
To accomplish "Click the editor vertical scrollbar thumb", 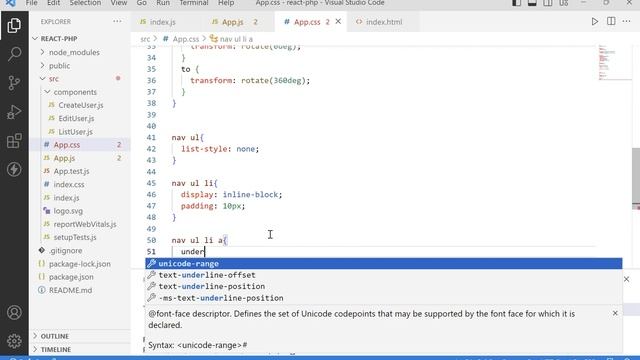I will (636, 176).
